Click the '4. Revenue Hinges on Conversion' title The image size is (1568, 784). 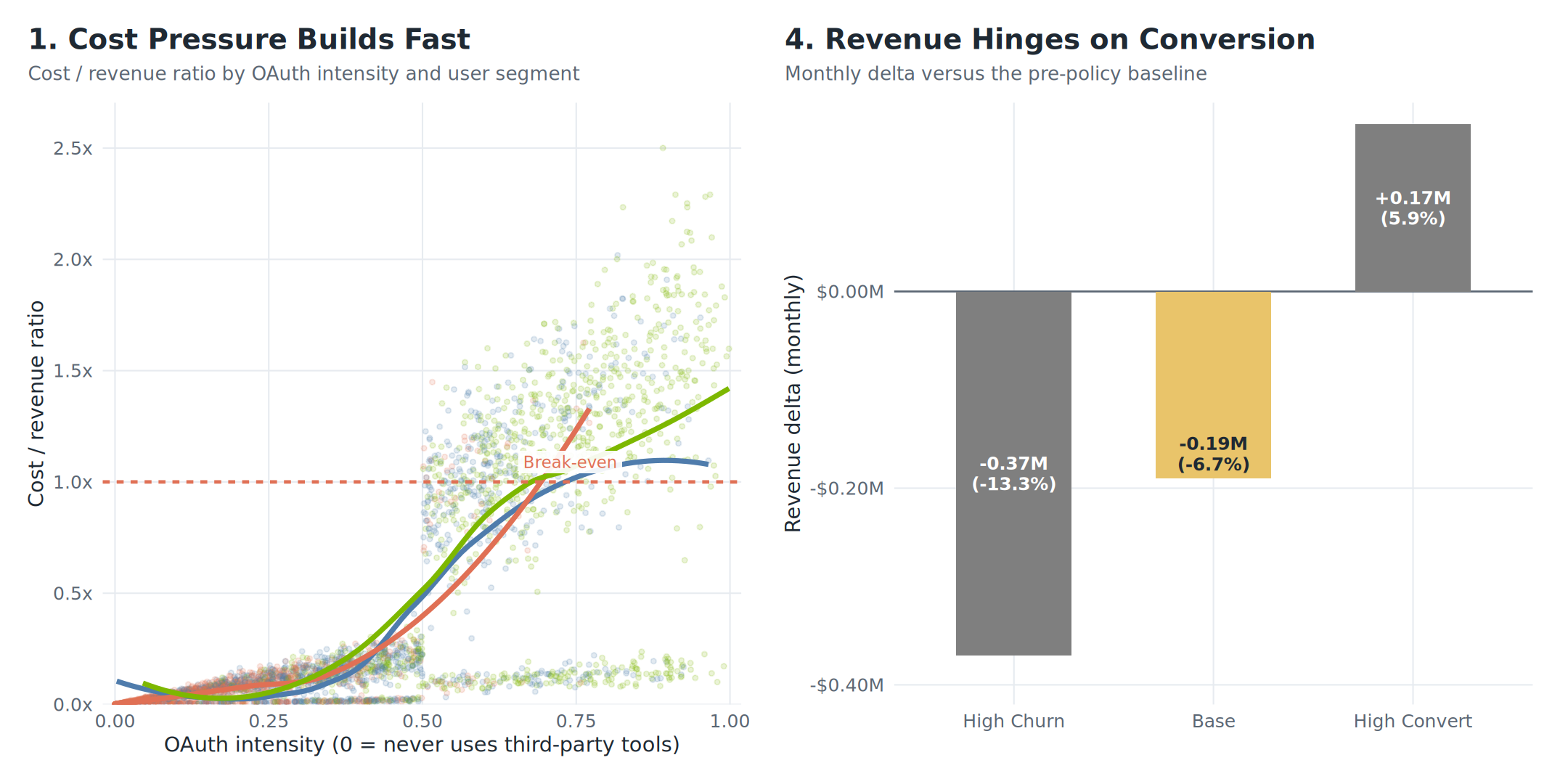[1050, 39]
